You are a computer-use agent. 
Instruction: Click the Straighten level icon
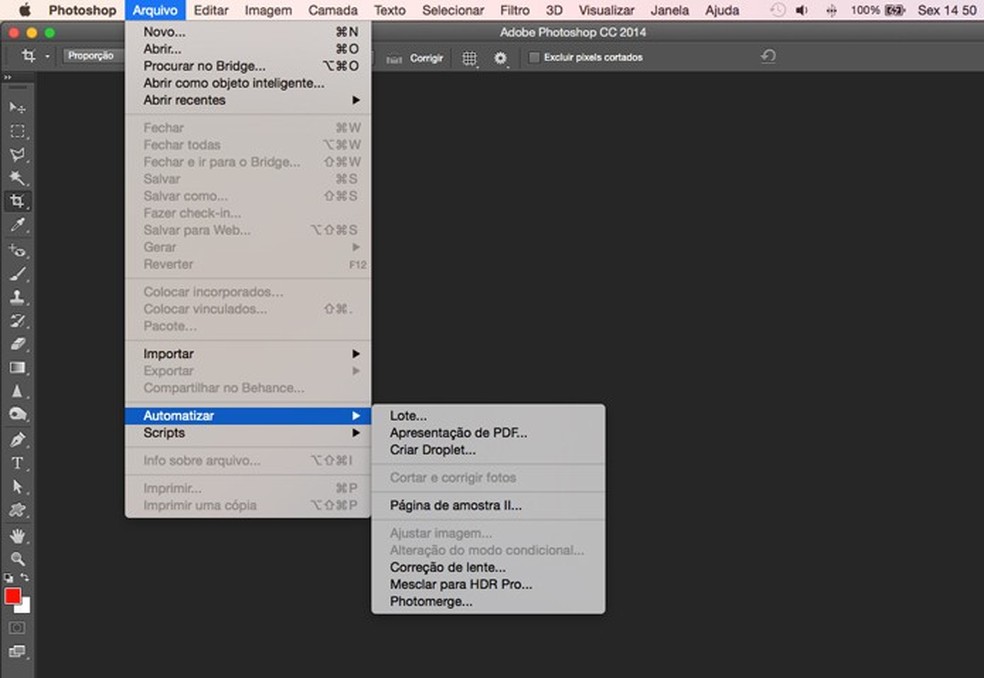393,59
